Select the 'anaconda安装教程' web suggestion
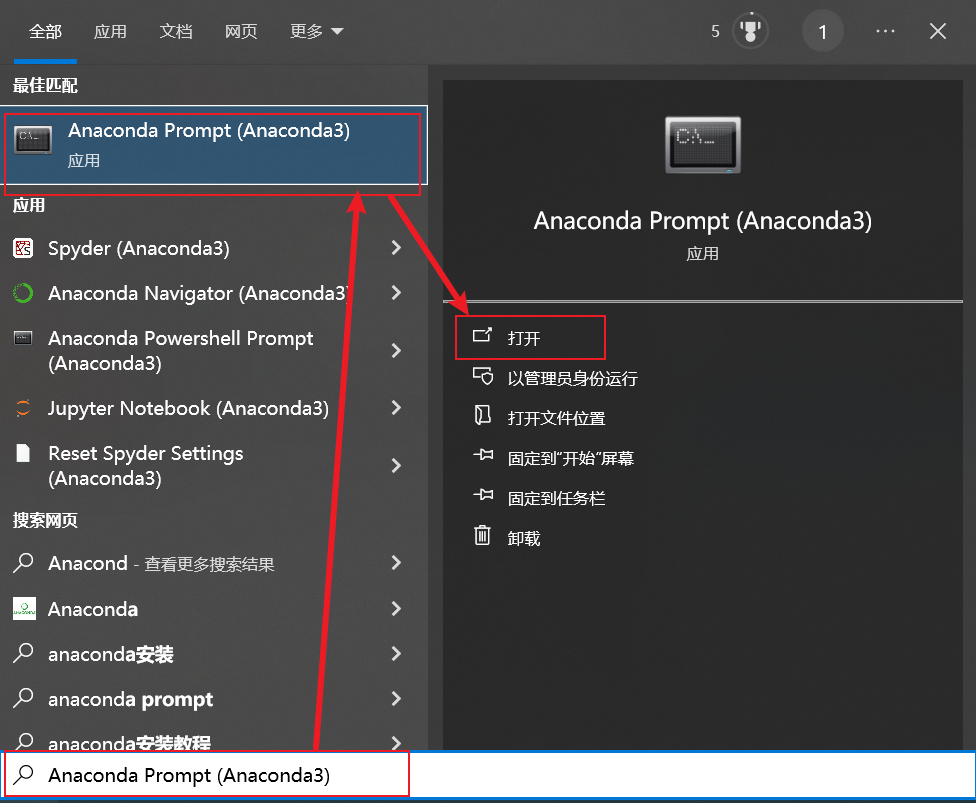The width and height of the screenshot is (976, 803). (214, 737)
